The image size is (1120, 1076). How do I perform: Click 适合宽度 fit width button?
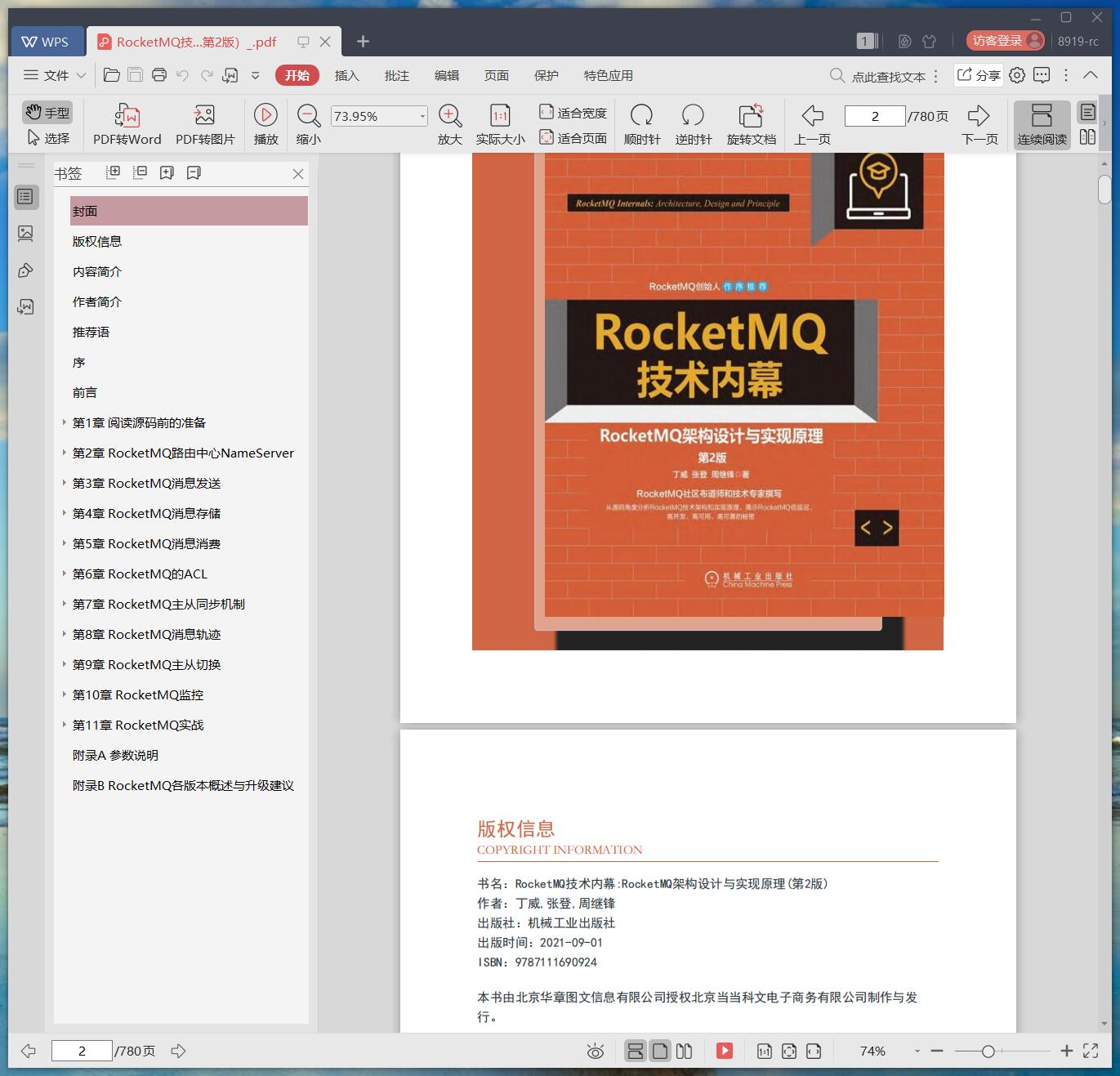[x=573, y=113]
